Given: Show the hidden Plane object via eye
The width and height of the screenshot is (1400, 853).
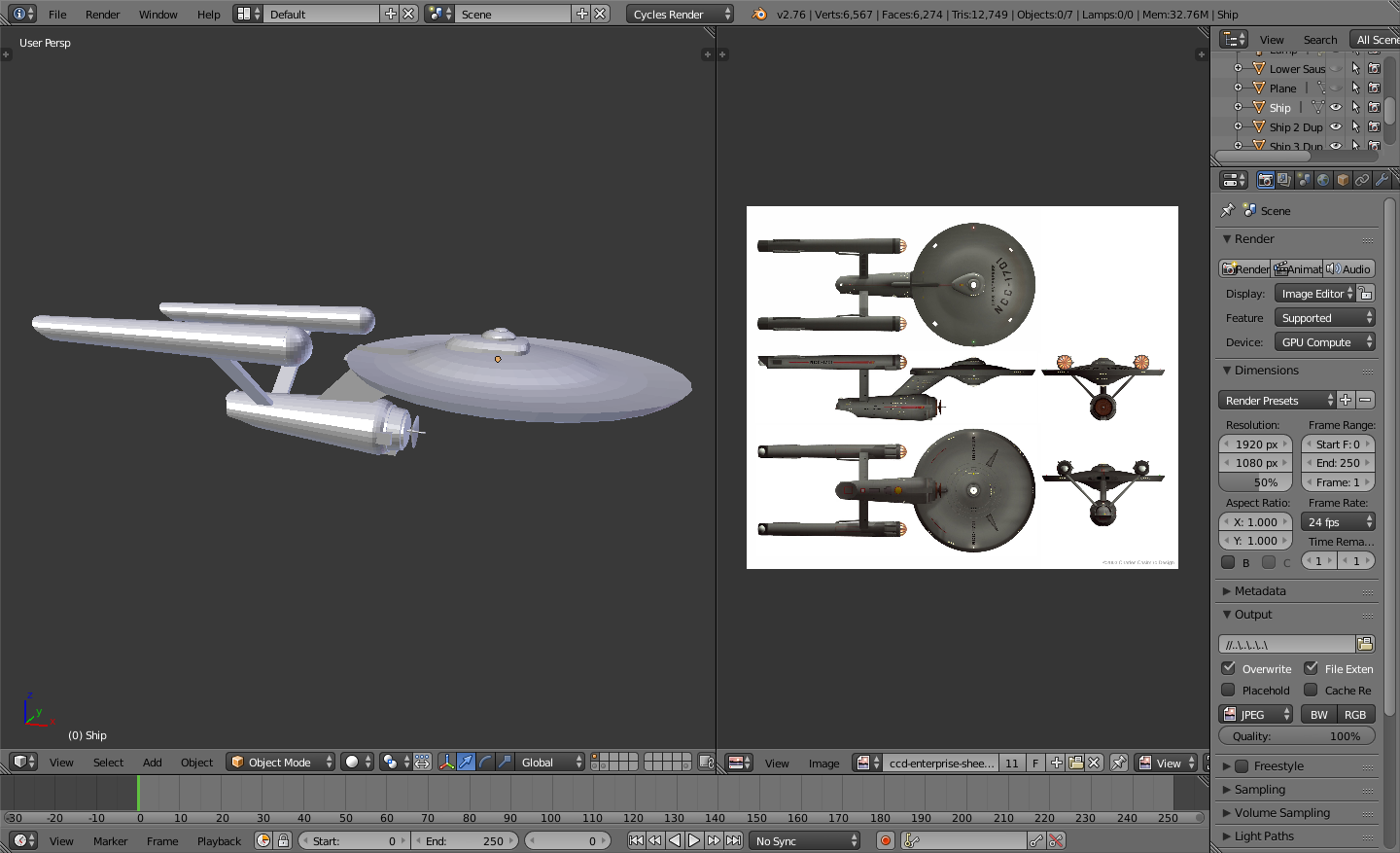Looking at the screenshot, I should [x=1336, y=88].
